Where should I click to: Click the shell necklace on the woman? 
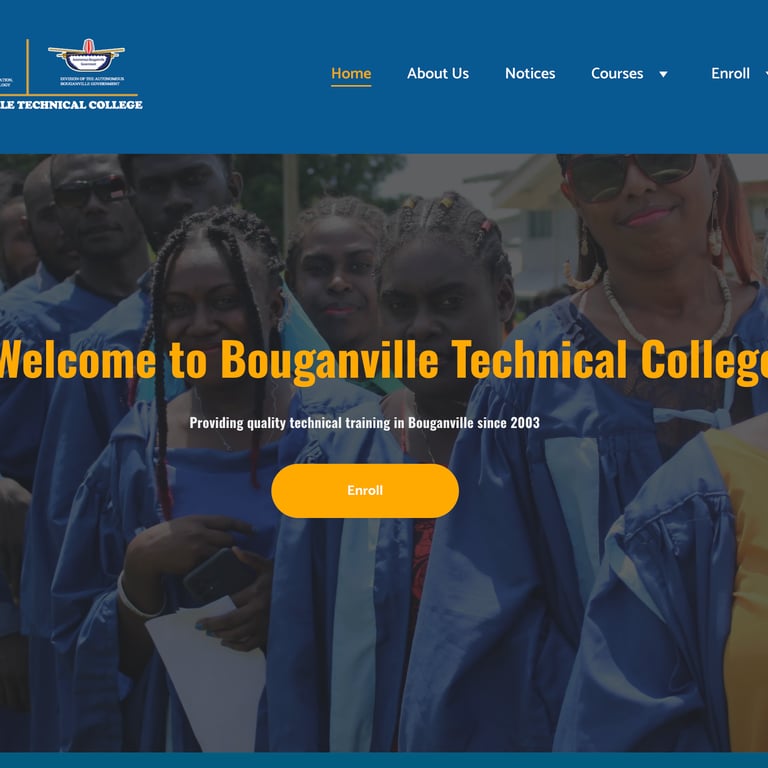666,309
